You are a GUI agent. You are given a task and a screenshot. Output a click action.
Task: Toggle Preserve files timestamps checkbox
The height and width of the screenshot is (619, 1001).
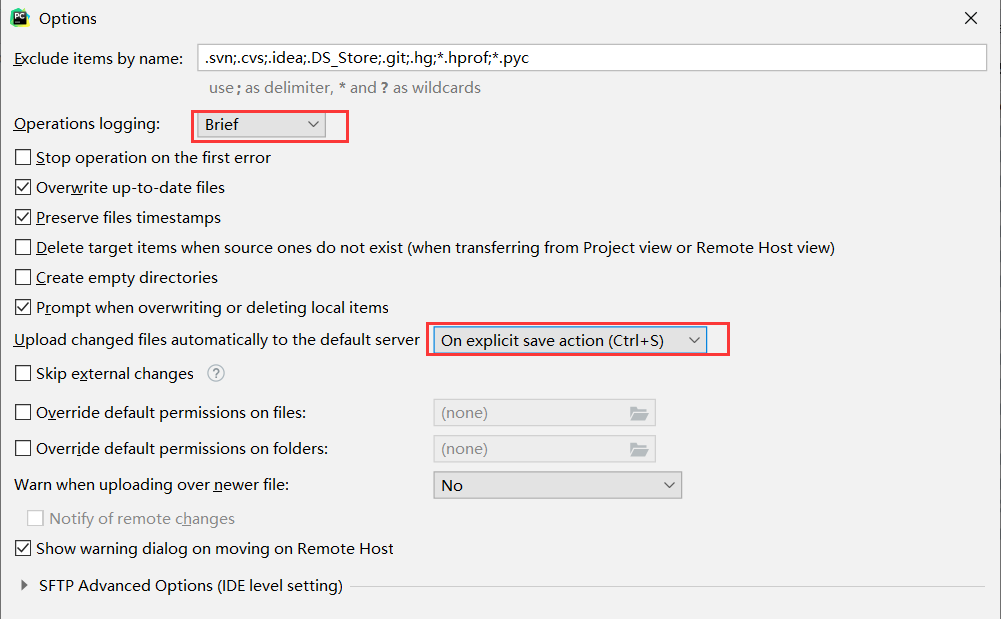tap(24, 218)
